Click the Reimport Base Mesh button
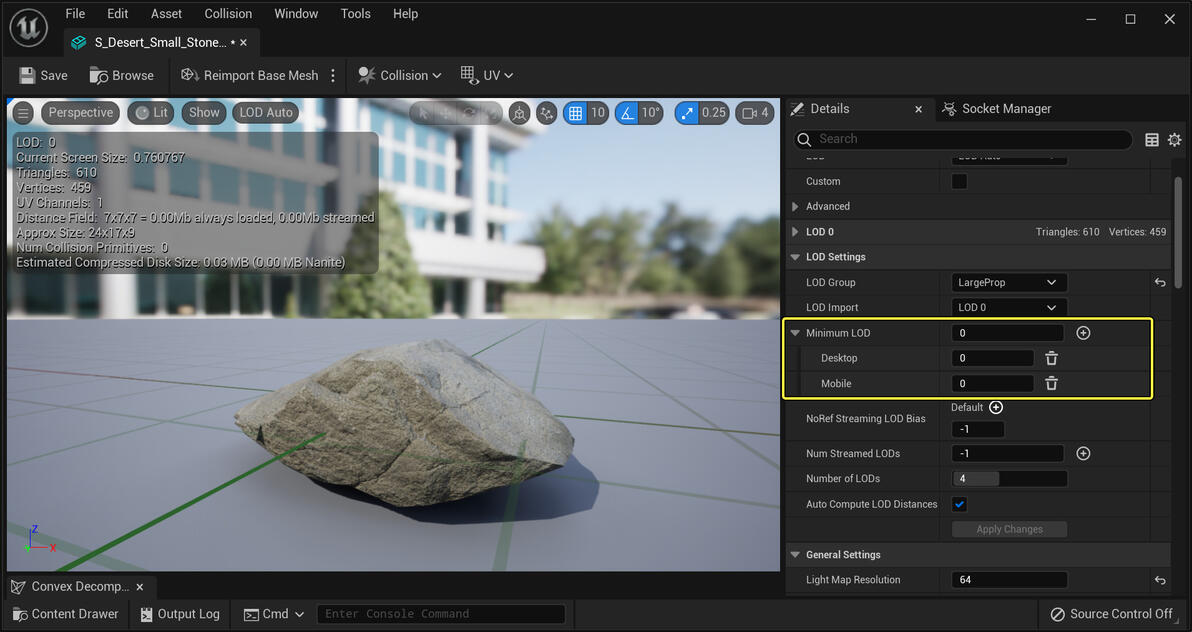 click(x=250, y=75)
